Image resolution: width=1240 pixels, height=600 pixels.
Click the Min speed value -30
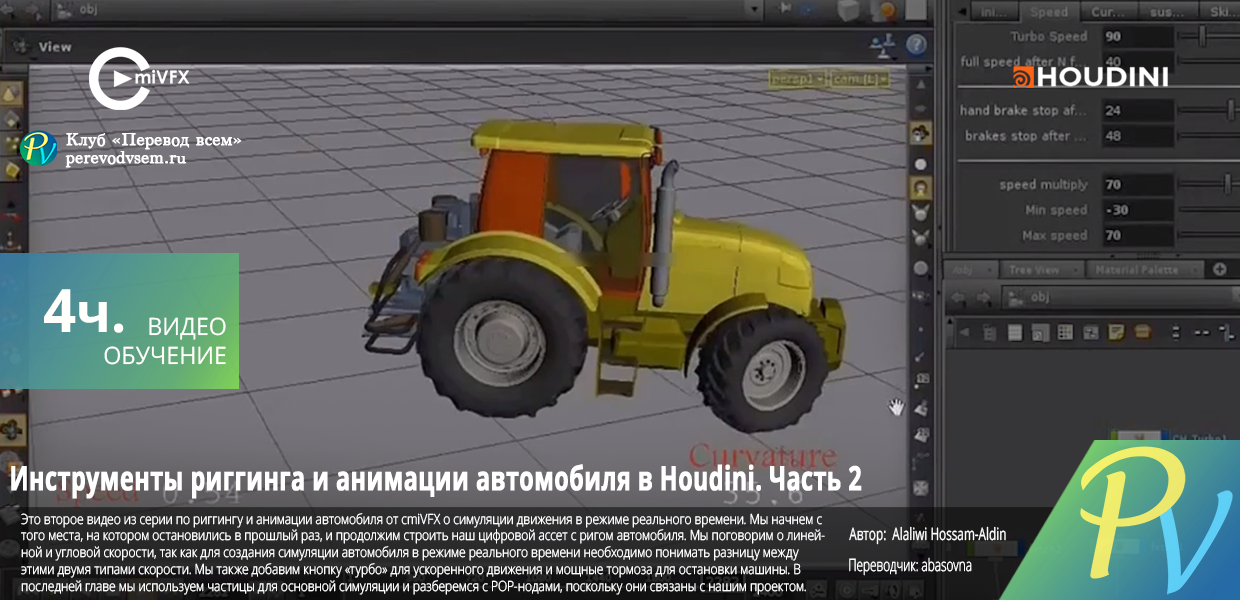[1137, 210]
